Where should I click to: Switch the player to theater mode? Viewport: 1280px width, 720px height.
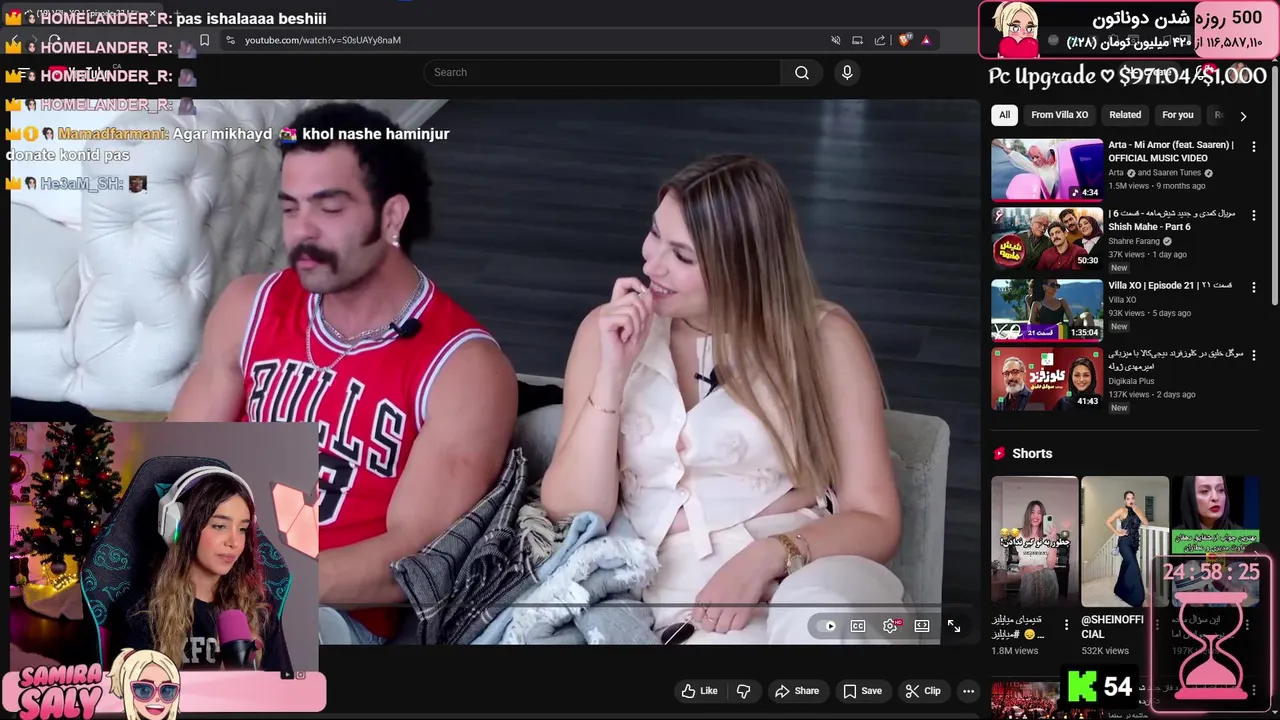922,626
